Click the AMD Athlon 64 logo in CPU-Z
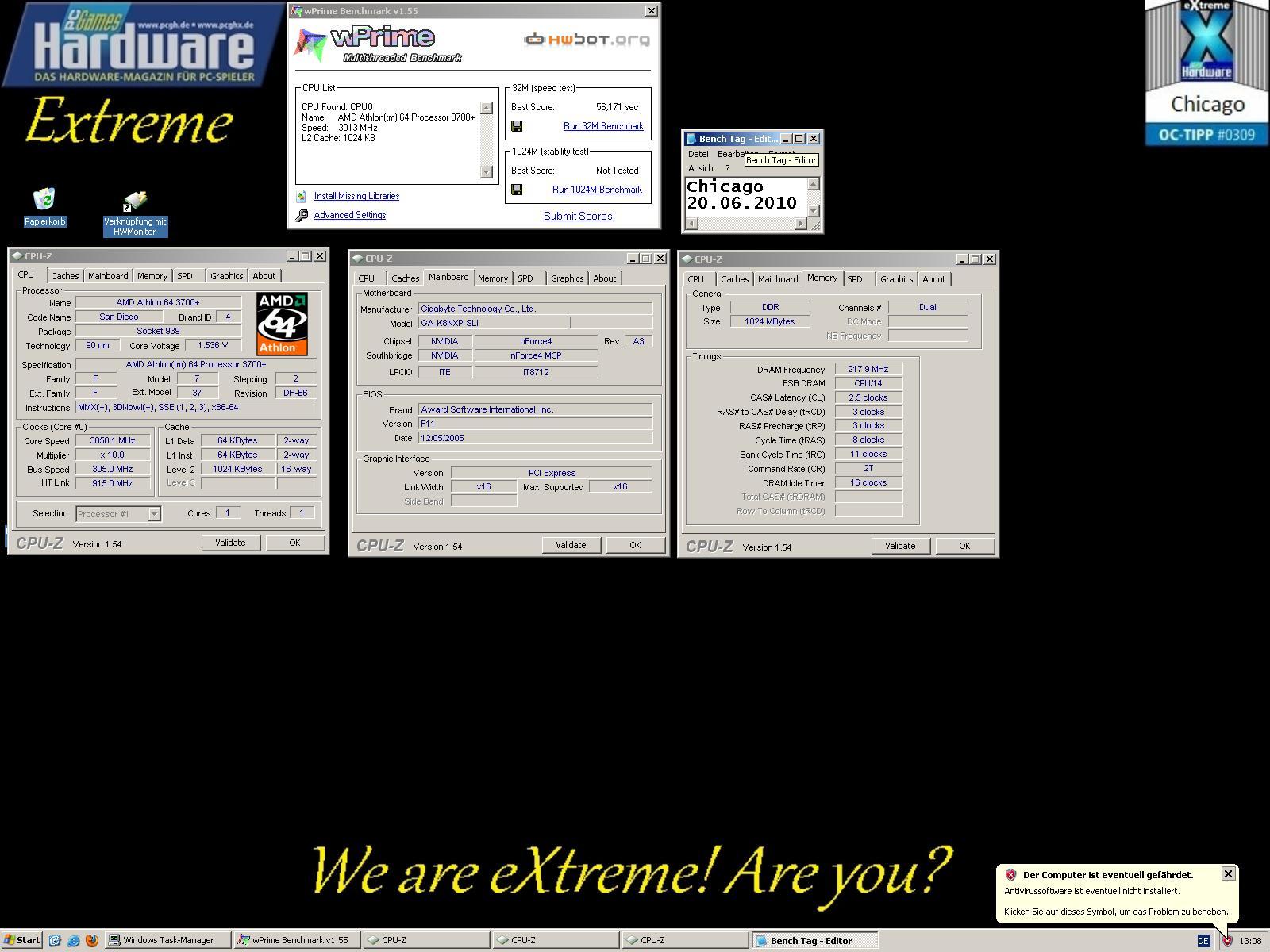Image resolution: width=1270 pixels, height=952 pixels. click(x=282, y=324)
